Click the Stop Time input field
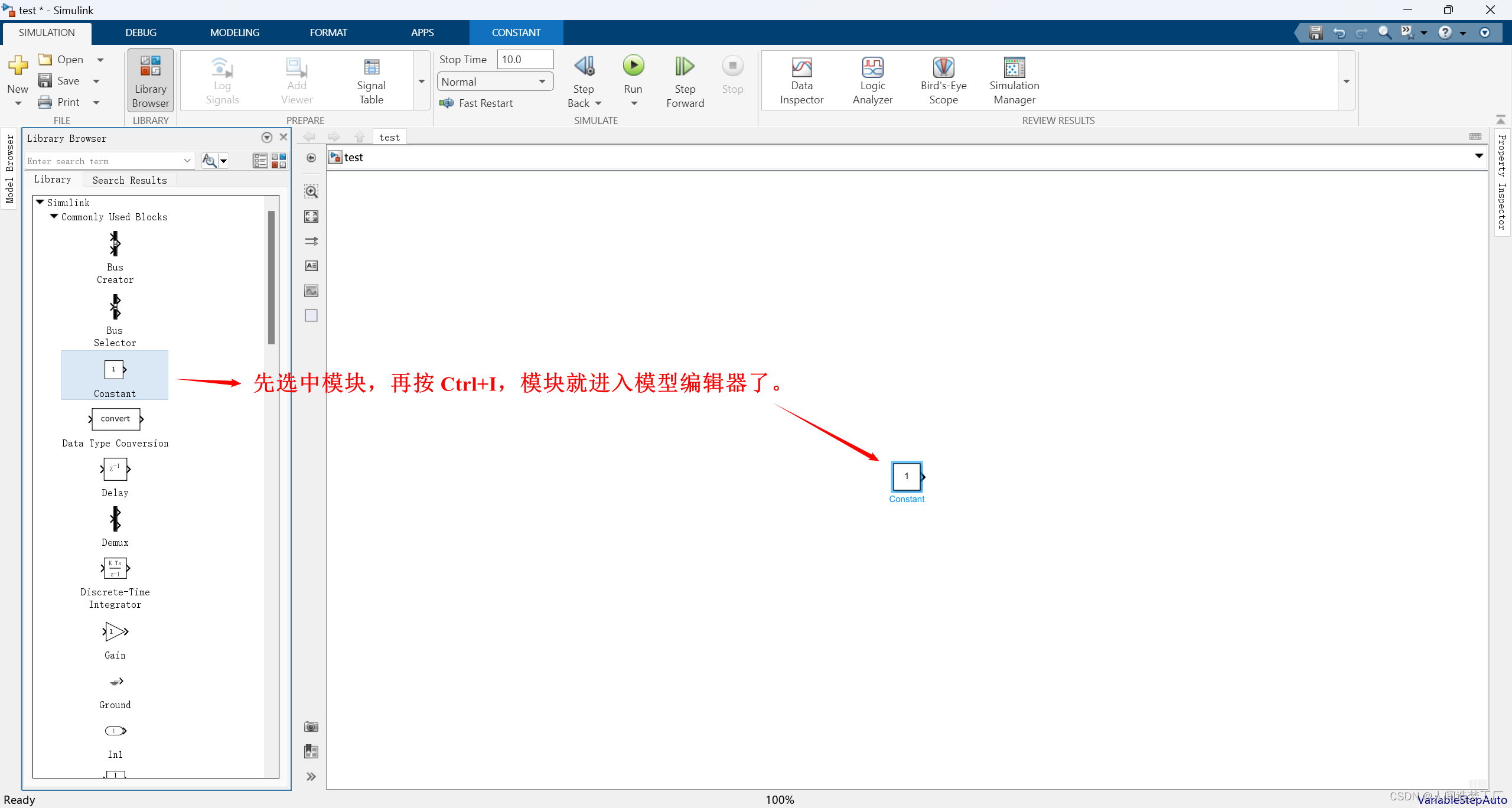 [524, 60]
